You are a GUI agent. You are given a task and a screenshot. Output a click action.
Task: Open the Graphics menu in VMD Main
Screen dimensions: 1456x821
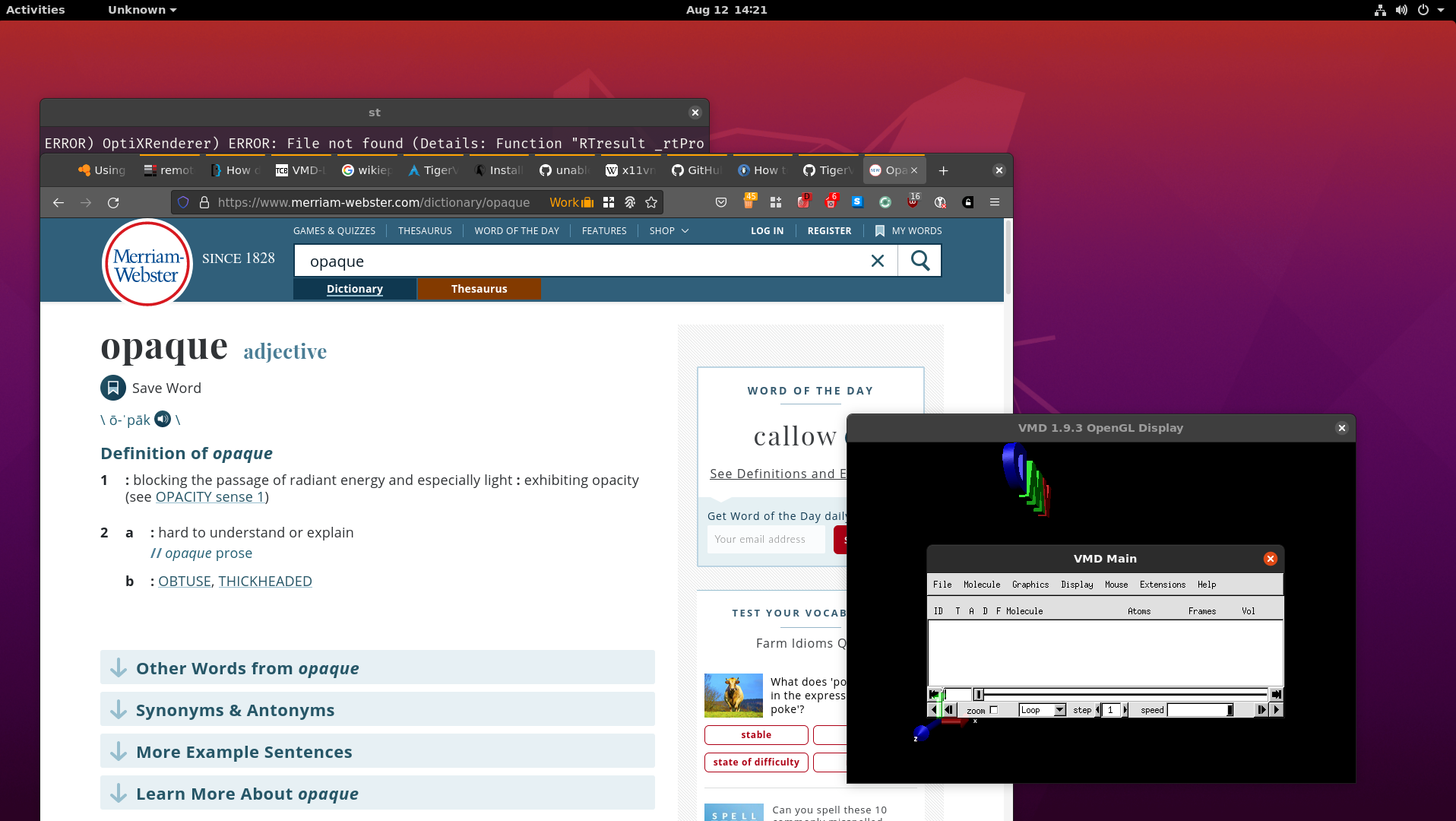[1030, 585]
